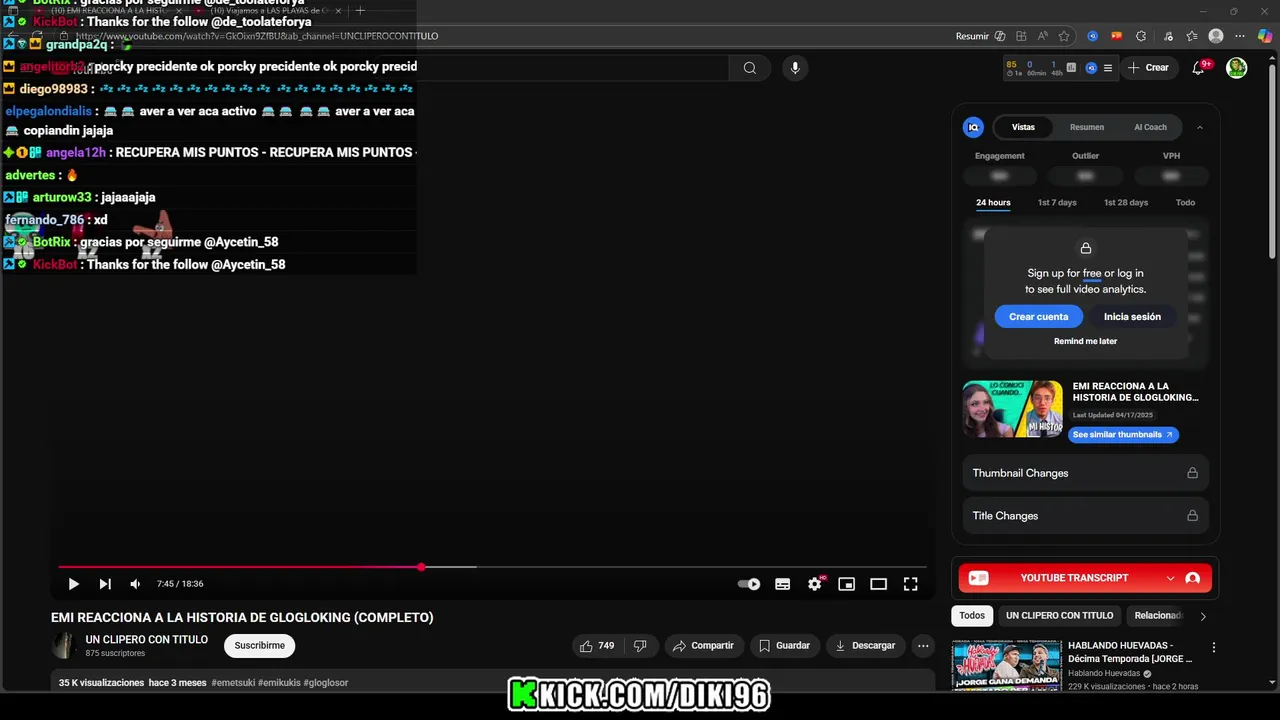This screenshot has height=720, width=1280.
Task: Open browser favorites list icon
Action: (1191, 36)
